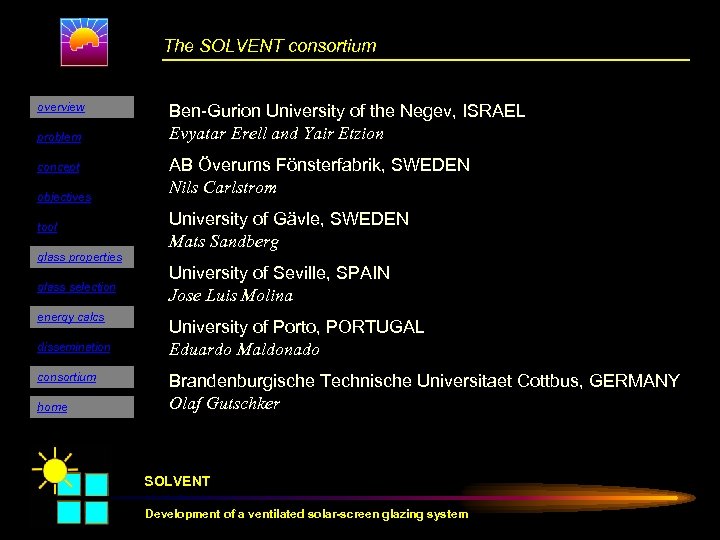Viewport: 720px width, 540px height.
Task: Open the concept link
Action: coord(58,167)
